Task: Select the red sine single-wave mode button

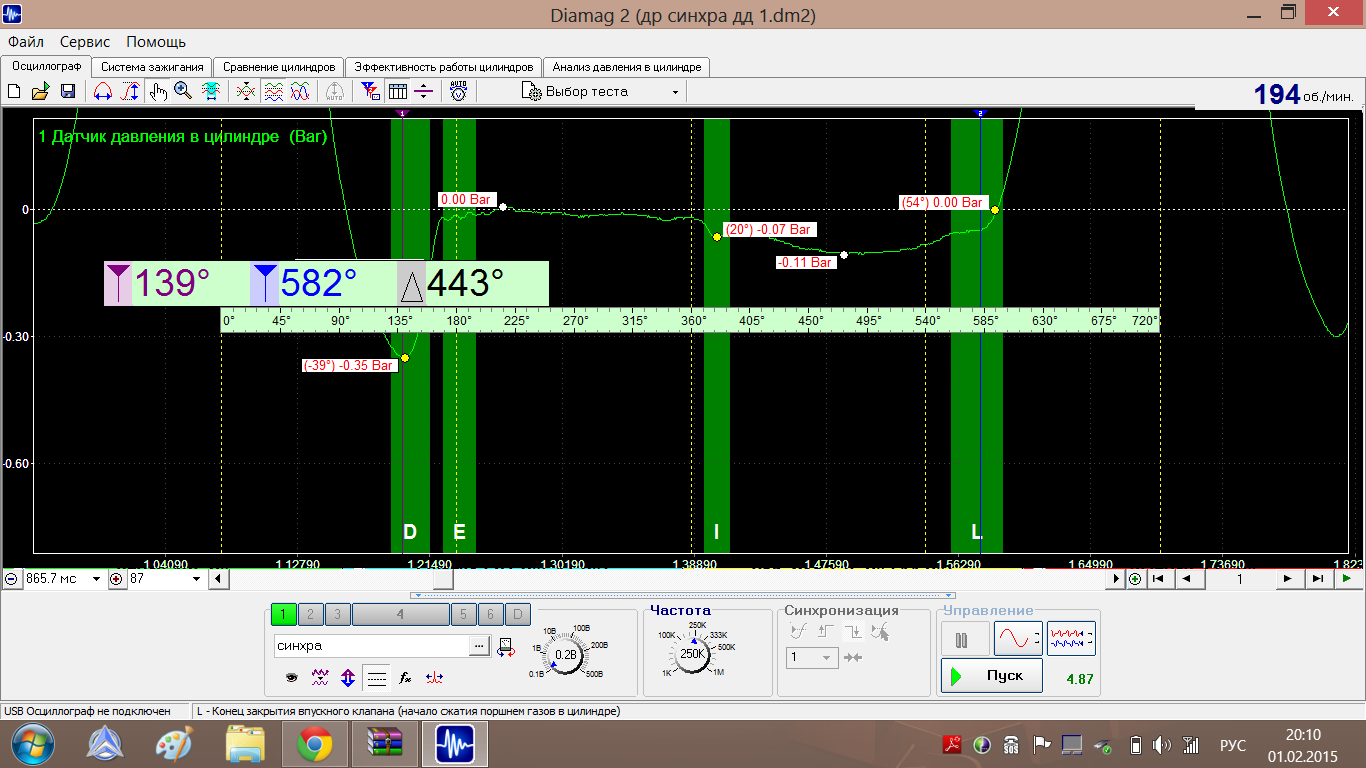Action: coord(1017,638)
